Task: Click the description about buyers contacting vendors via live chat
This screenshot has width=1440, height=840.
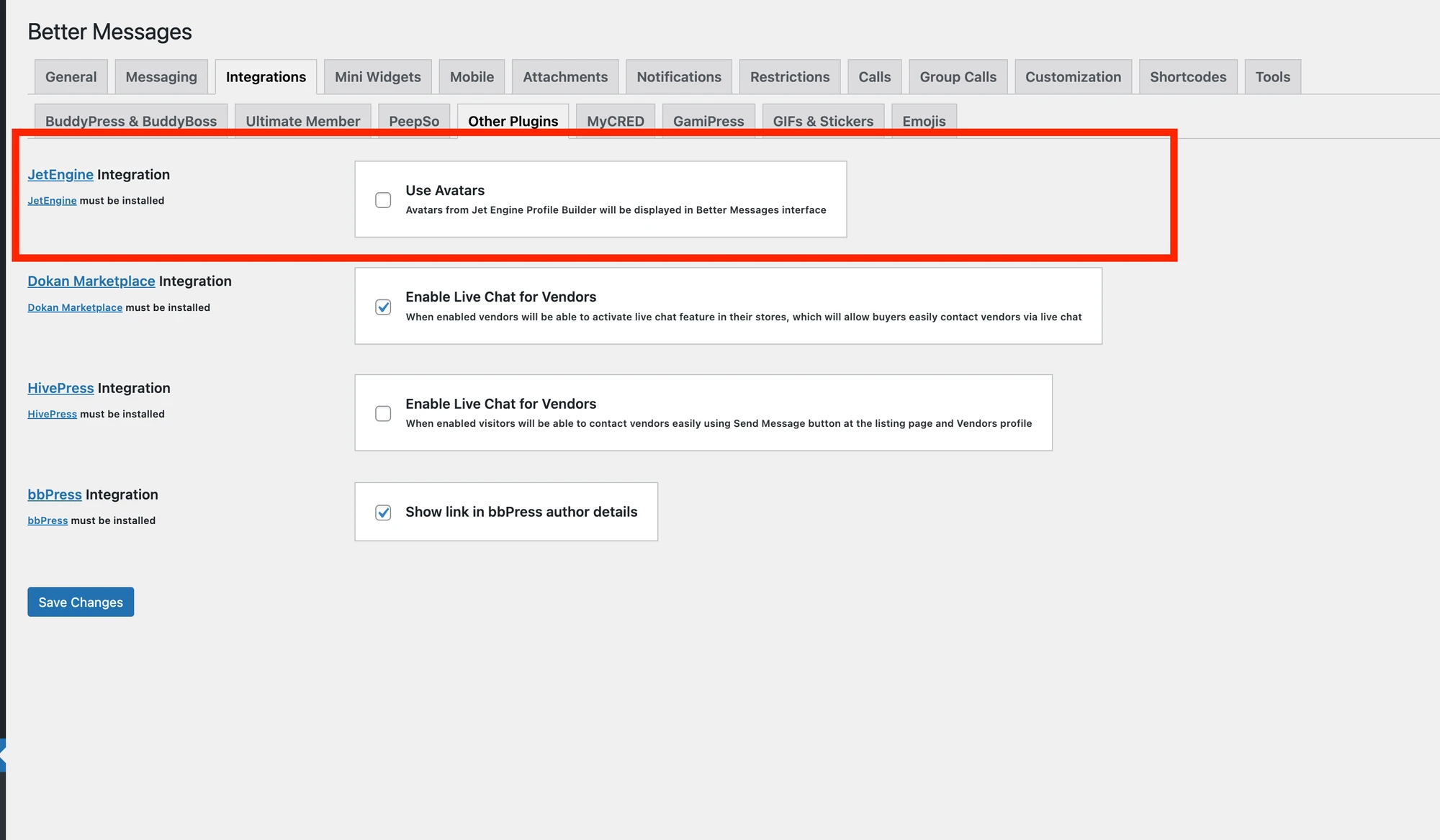Action: pyautogui.click(x=744, y=317)
